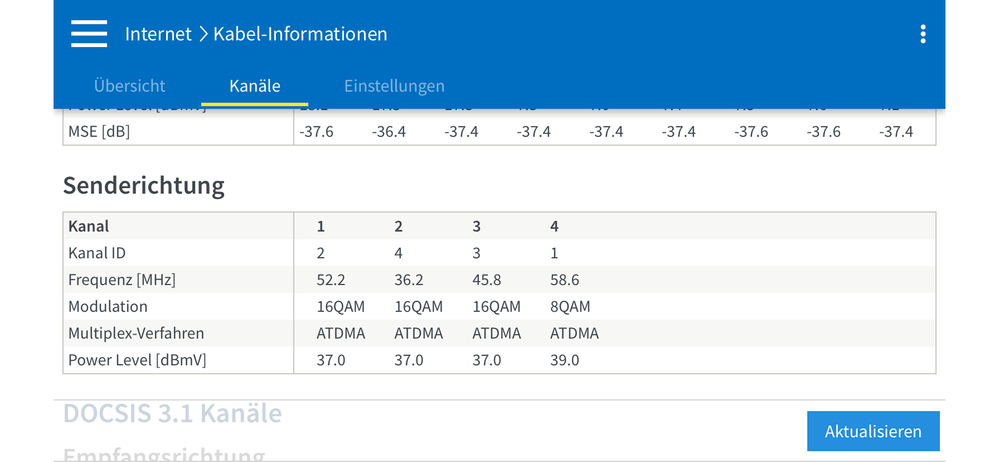
Task: Open the three-dot more options menu
Action: [922, 34]
